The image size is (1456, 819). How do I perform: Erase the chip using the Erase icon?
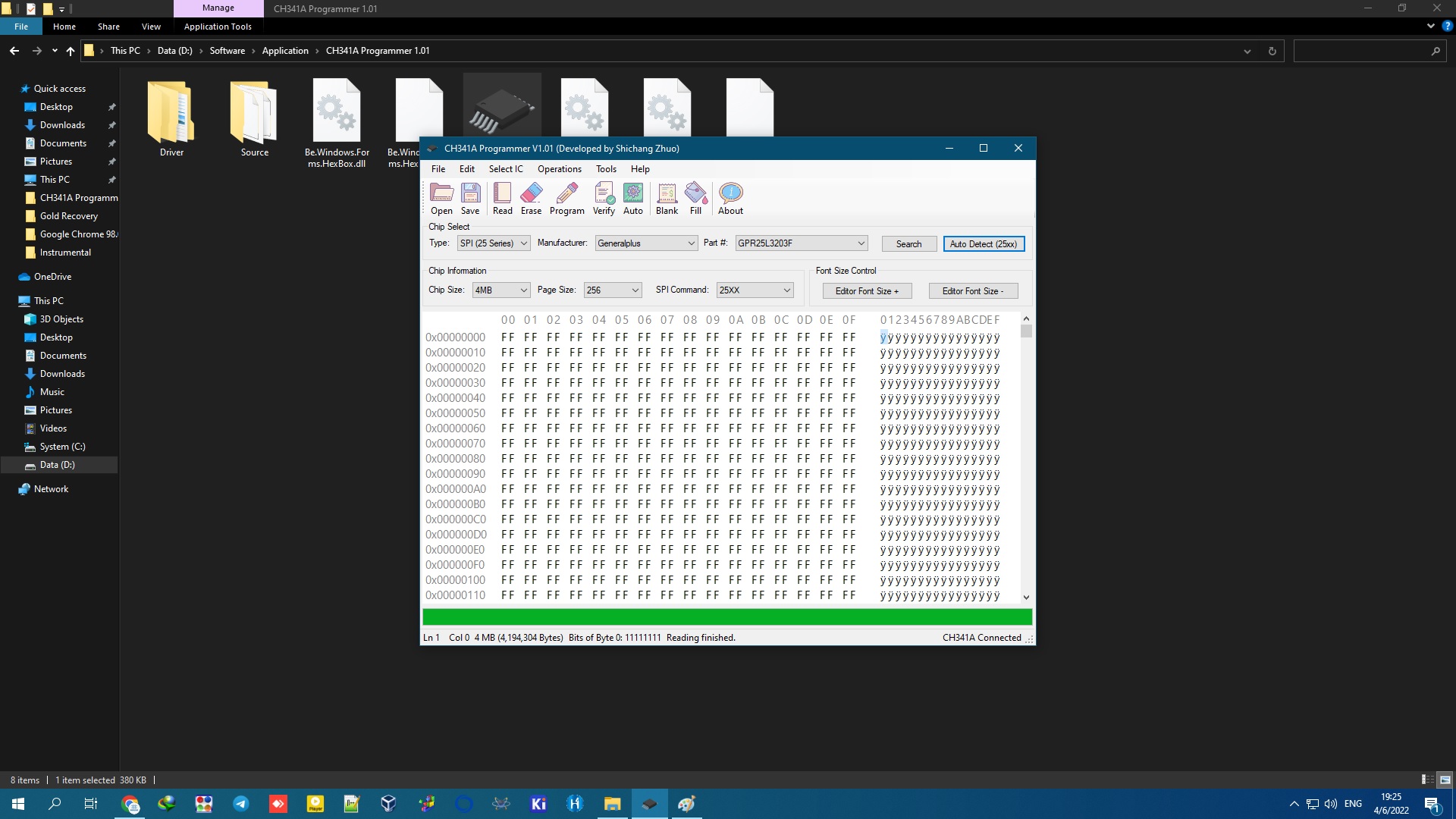531,199
